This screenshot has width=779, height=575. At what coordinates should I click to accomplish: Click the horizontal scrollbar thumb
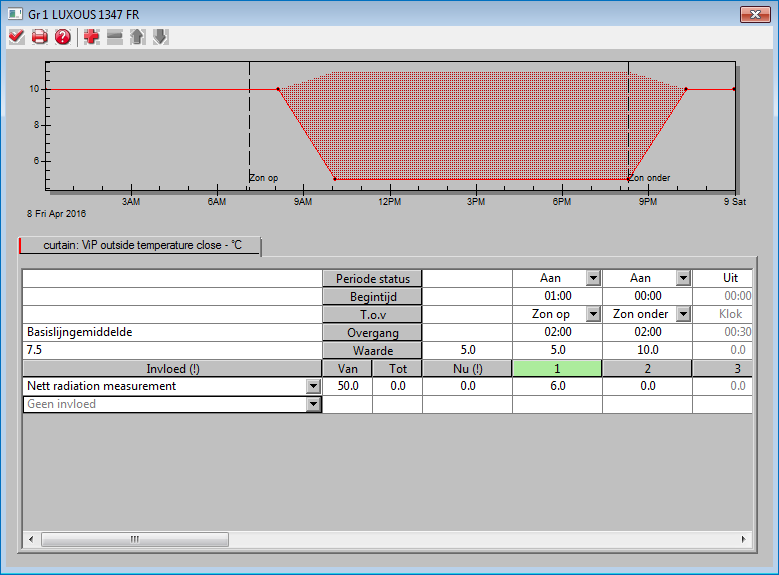(x=135, y=539)
